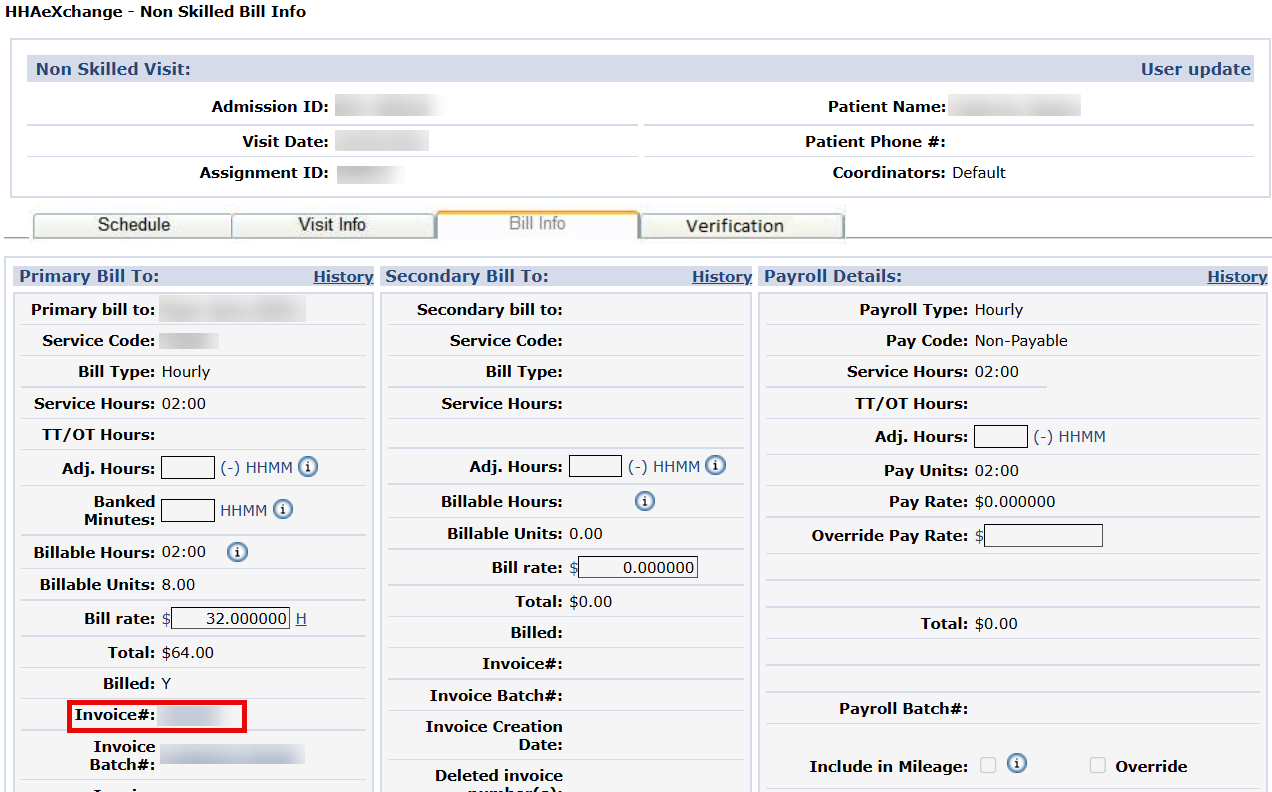Focus the Banked Minutes input field
The height and width of the screenshot is (792, 1272).
coord(188,510)
